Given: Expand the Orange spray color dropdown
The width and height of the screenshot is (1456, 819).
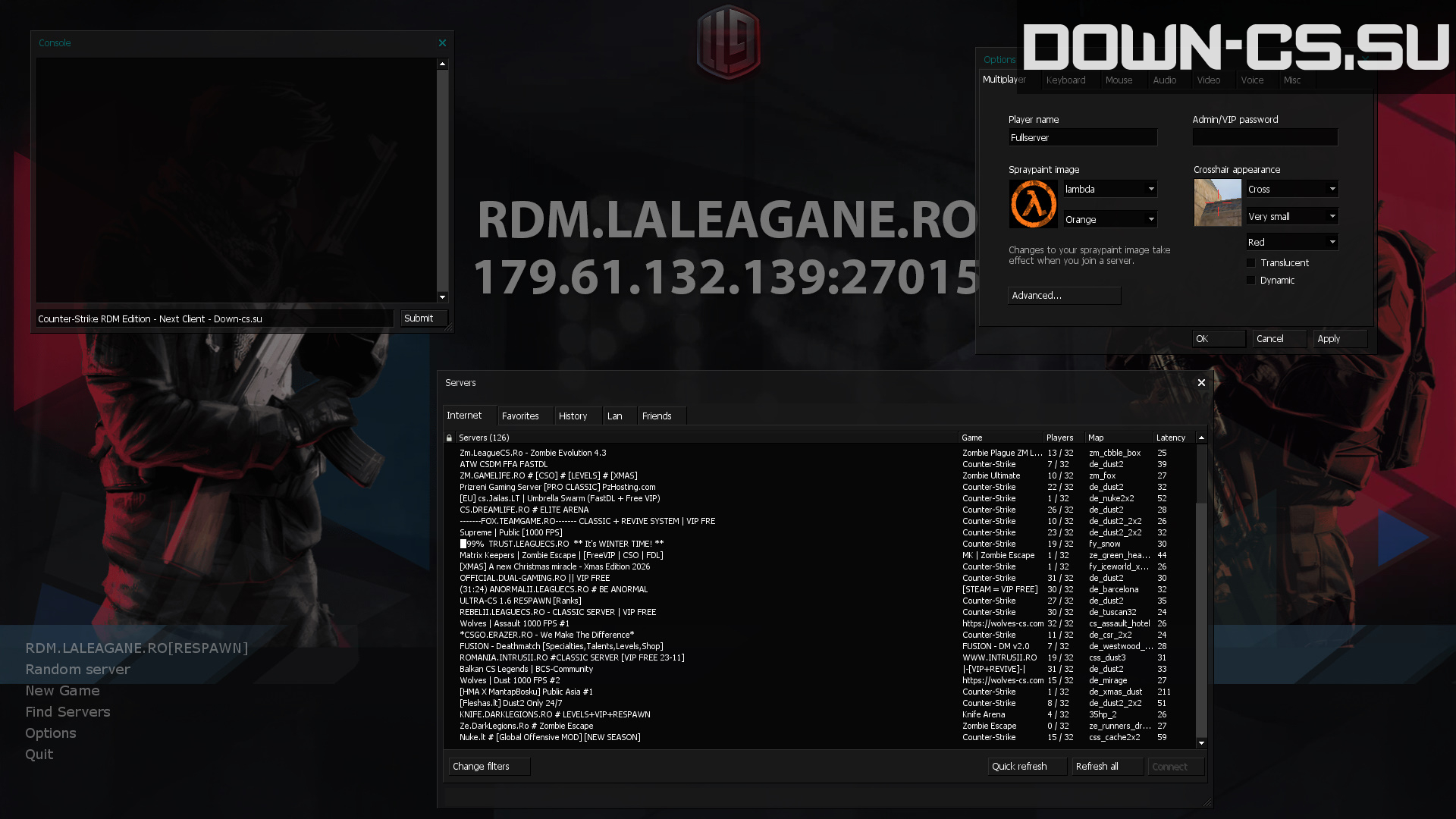Looking at the screenshot, I should (x=1150, y=219).
